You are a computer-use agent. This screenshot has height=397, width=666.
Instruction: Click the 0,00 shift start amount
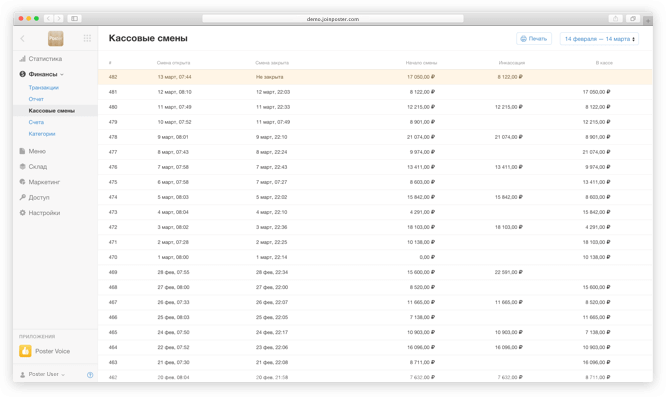tap(427, 257)
